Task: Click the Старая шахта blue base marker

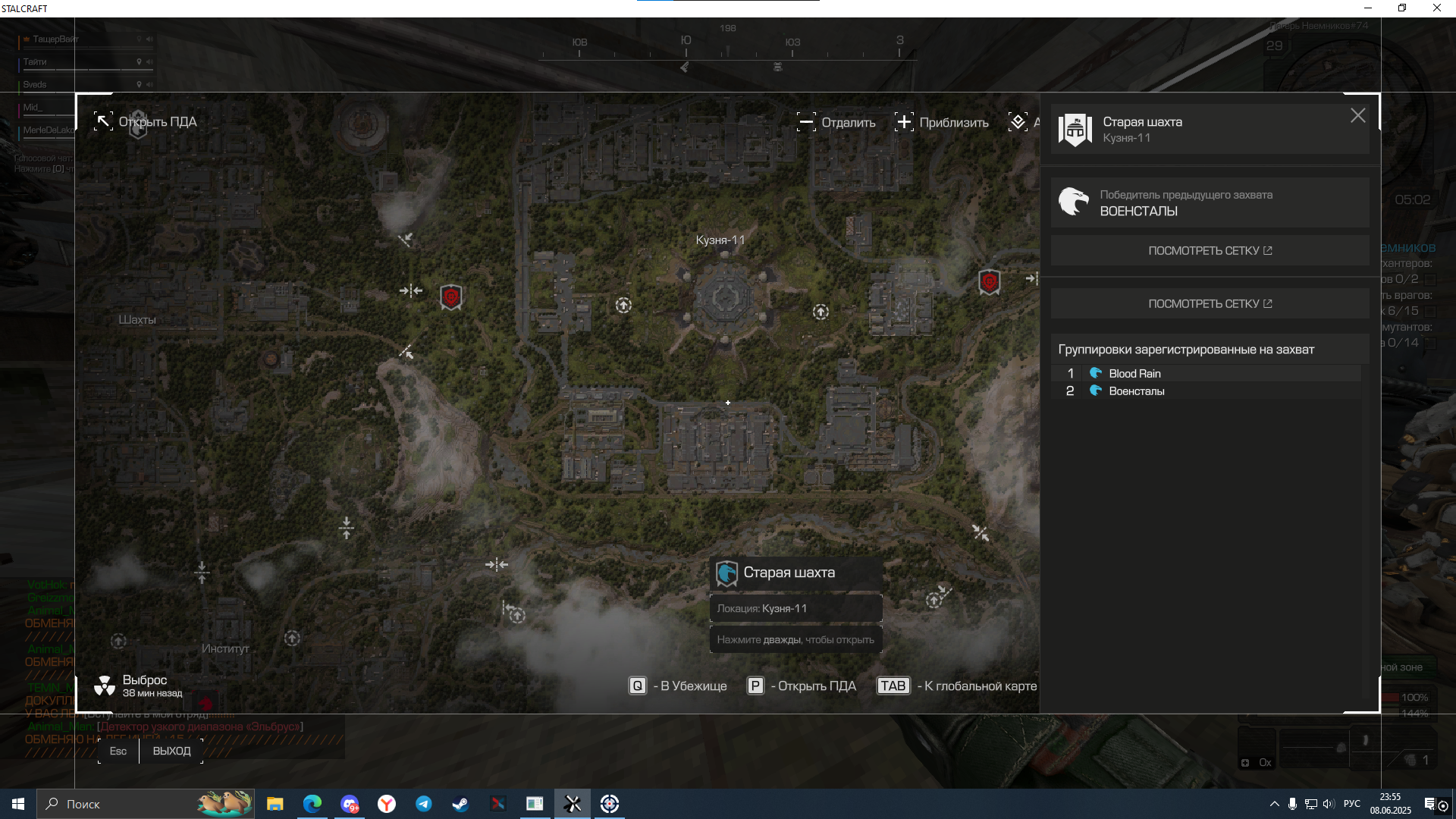Action: pos(726,573)
